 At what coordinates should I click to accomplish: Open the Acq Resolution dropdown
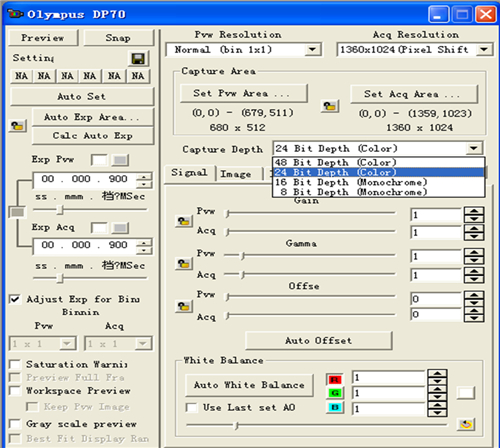point(484,50)
